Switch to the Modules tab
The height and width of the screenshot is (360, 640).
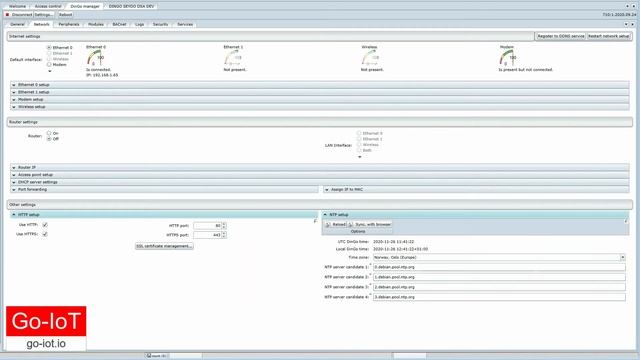(96, 24)
